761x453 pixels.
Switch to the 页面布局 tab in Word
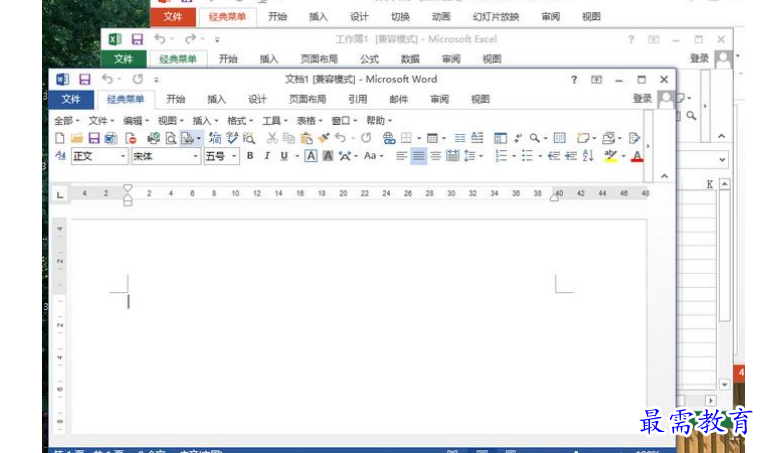point(307,99)
